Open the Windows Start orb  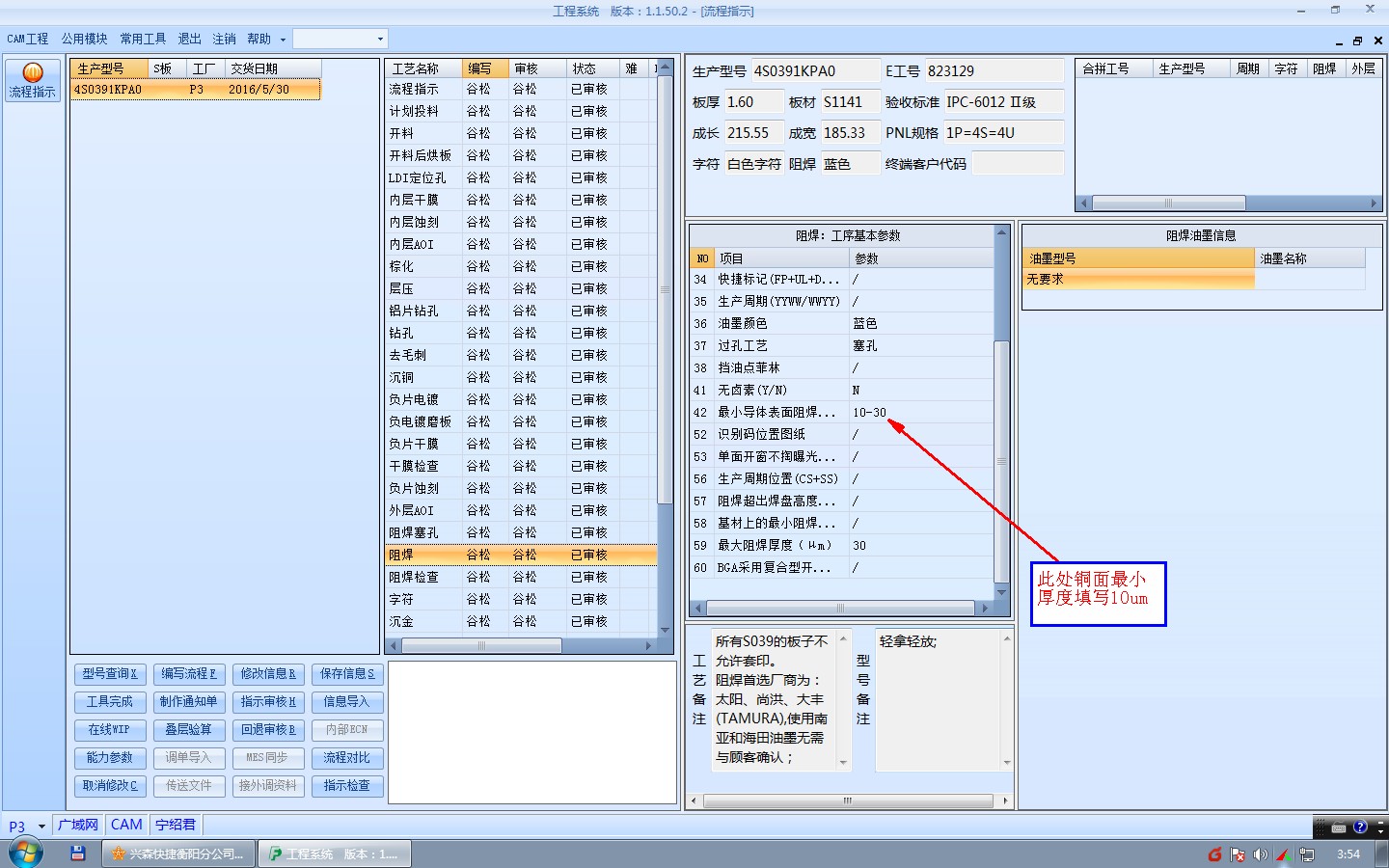[26, 854]
